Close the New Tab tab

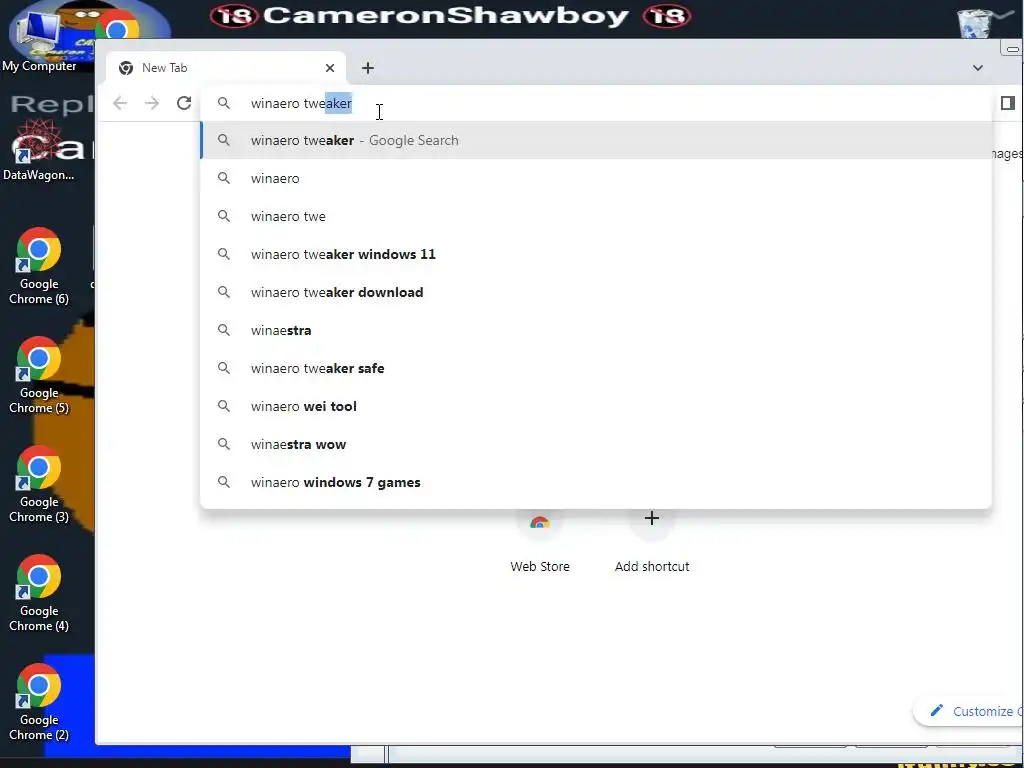(x=330, y=68)
